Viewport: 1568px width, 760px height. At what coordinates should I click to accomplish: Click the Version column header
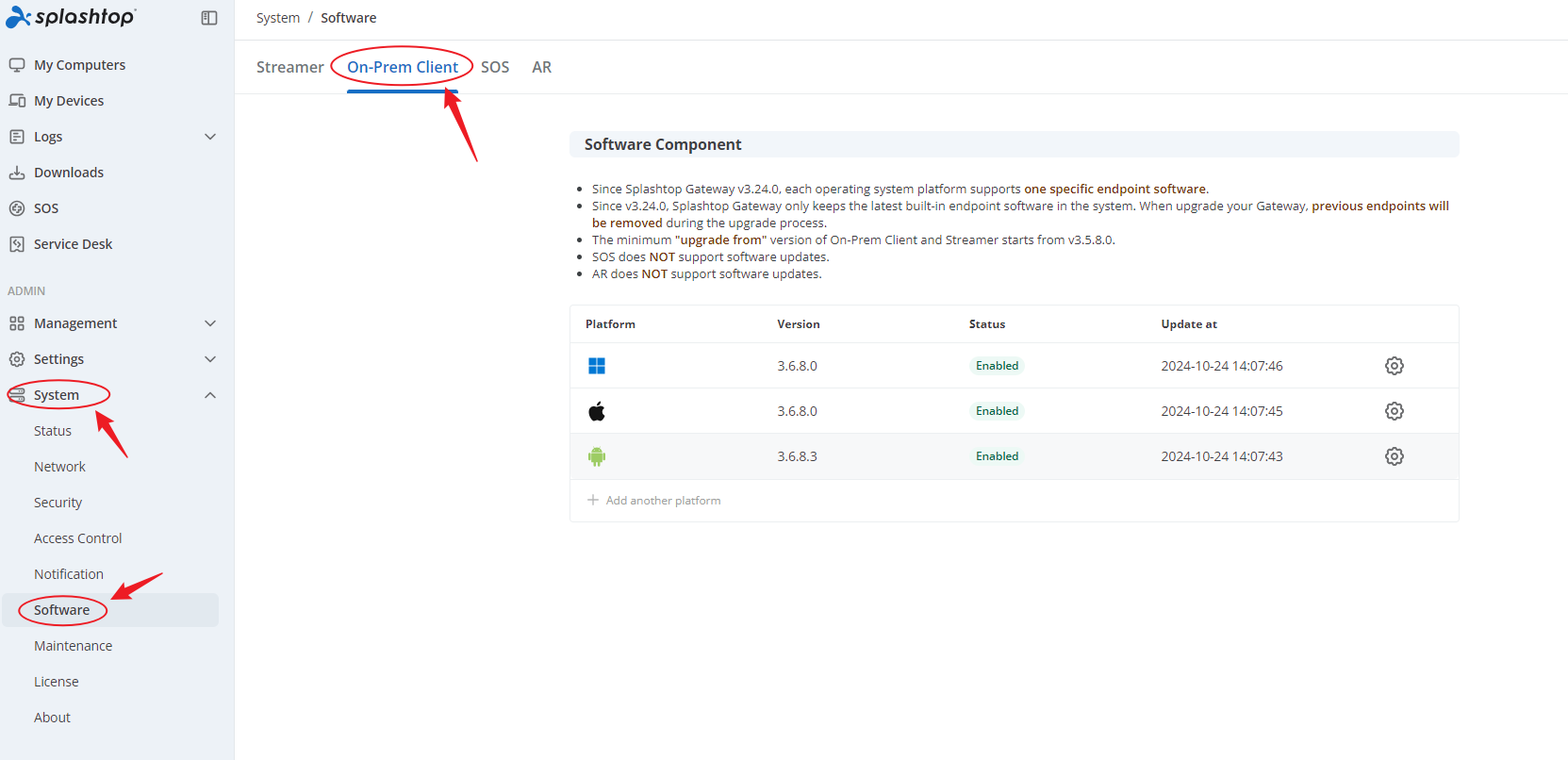[x=799, y=324]
